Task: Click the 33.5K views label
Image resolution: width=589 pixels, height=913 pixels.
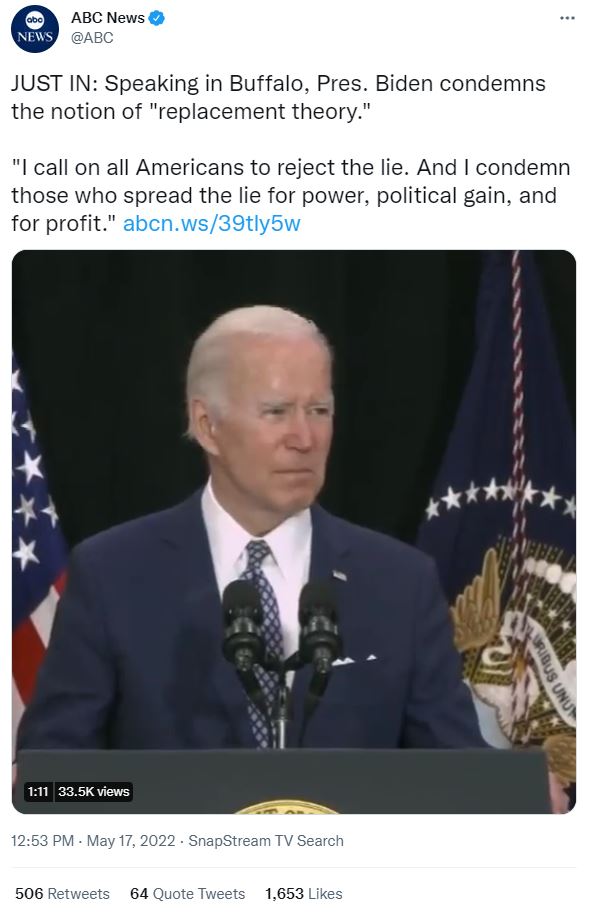Action: tap(94, 792)
